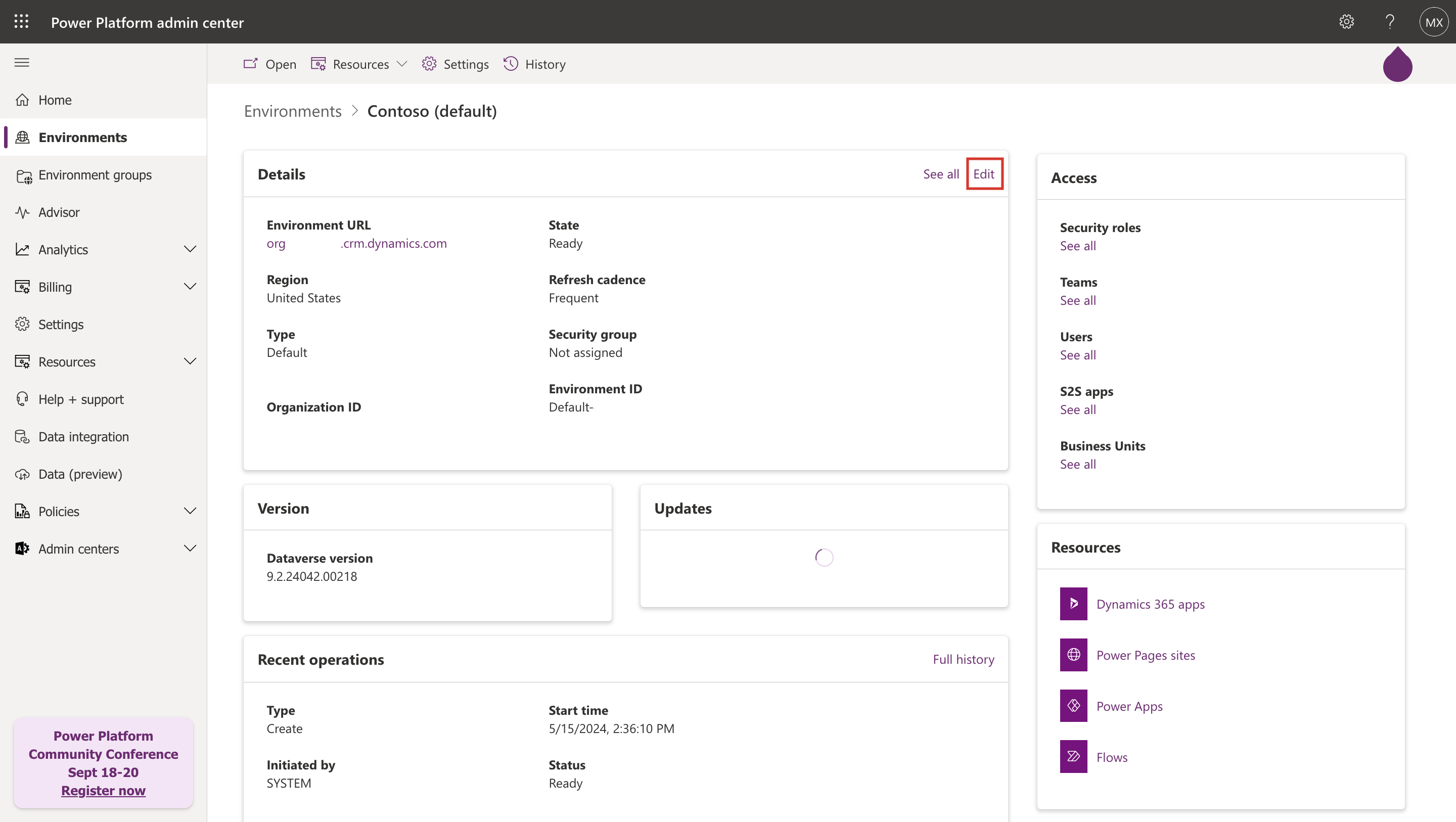Open the Power Pages sites icon
Screen dimensions: 1456x822
click(x=1073, y=655)
